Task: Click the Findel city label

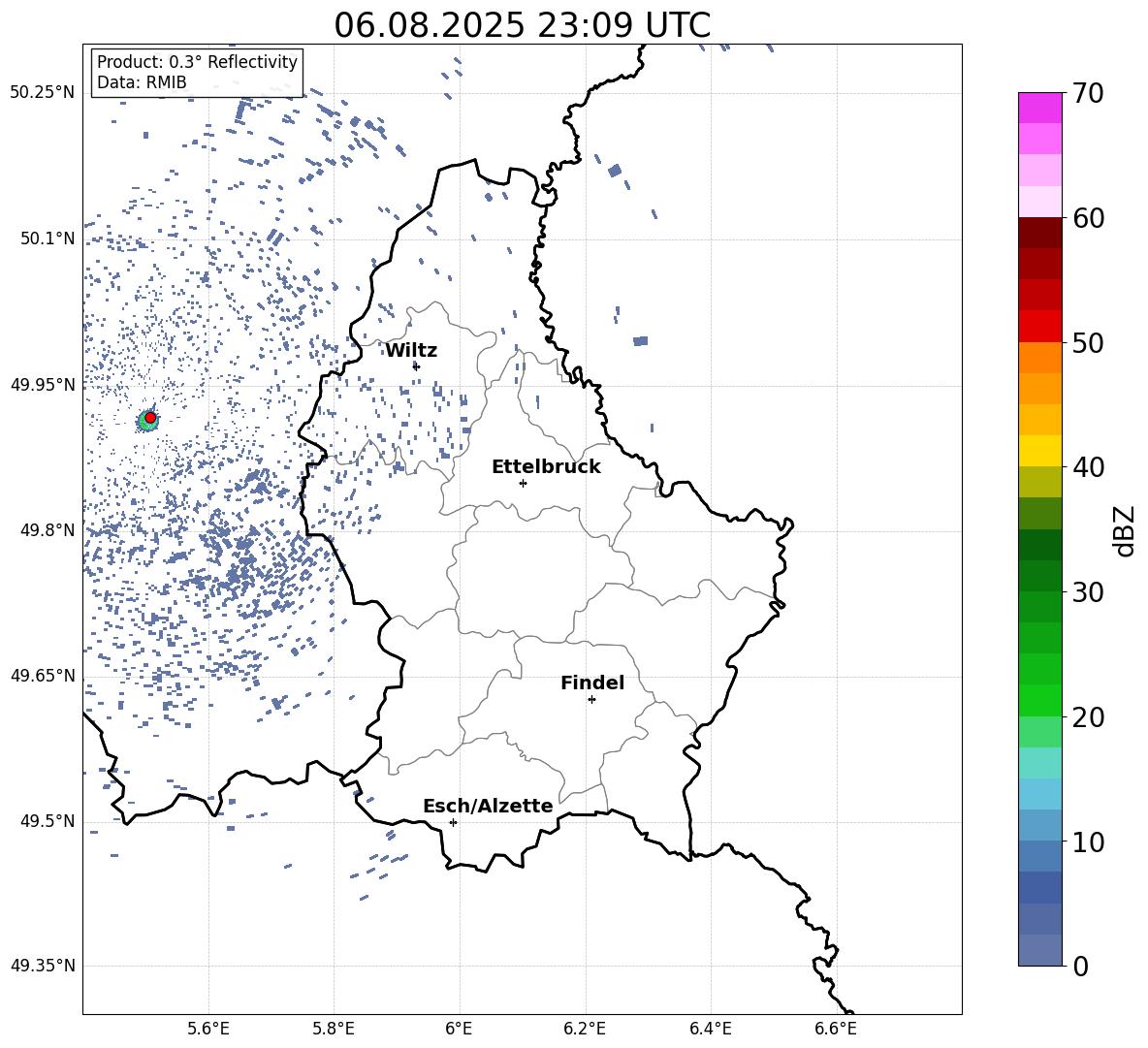Action: [x=592, y=683]
